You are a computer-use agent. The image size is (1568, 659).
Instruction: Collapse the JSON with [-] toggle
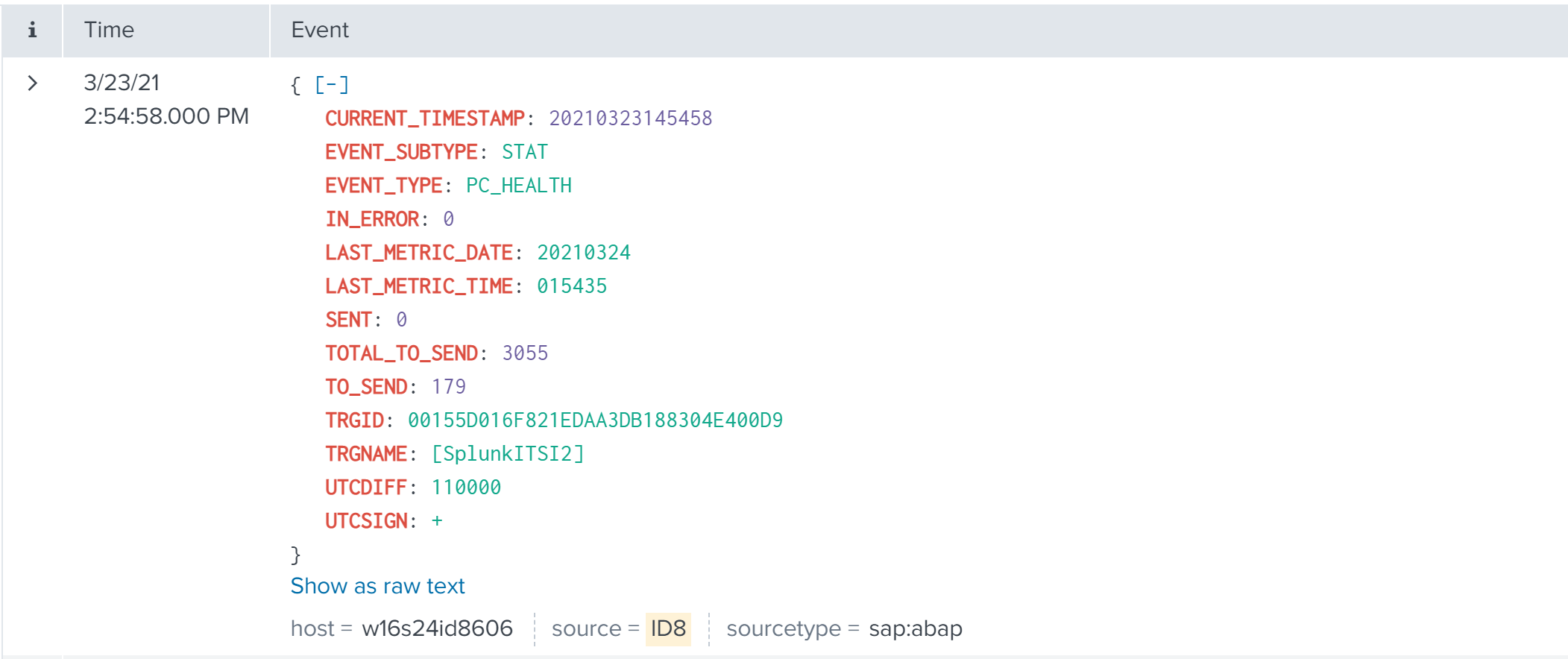click(x=331, y=85)
